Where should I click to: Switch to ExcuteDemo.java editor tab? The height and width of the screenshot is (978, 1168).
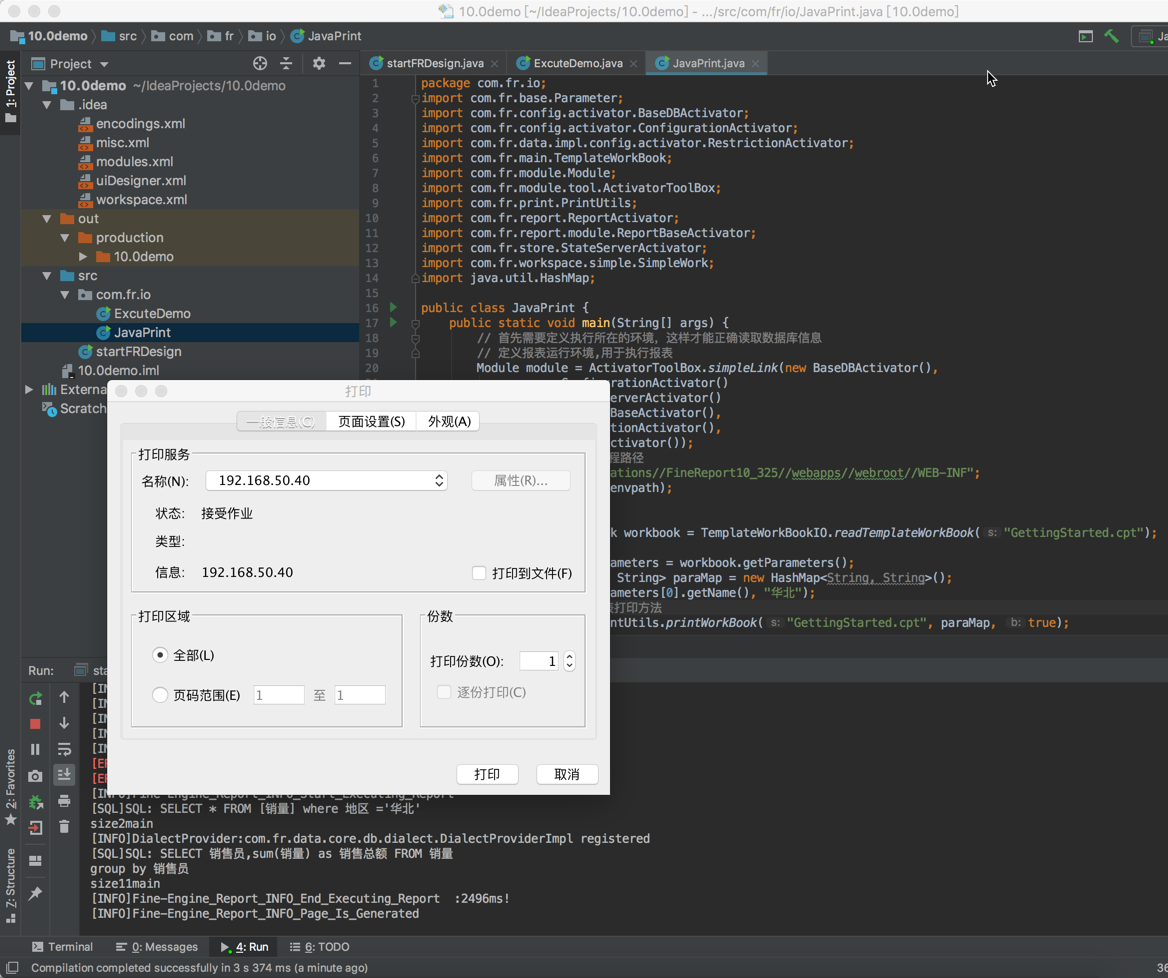point(577,63)
